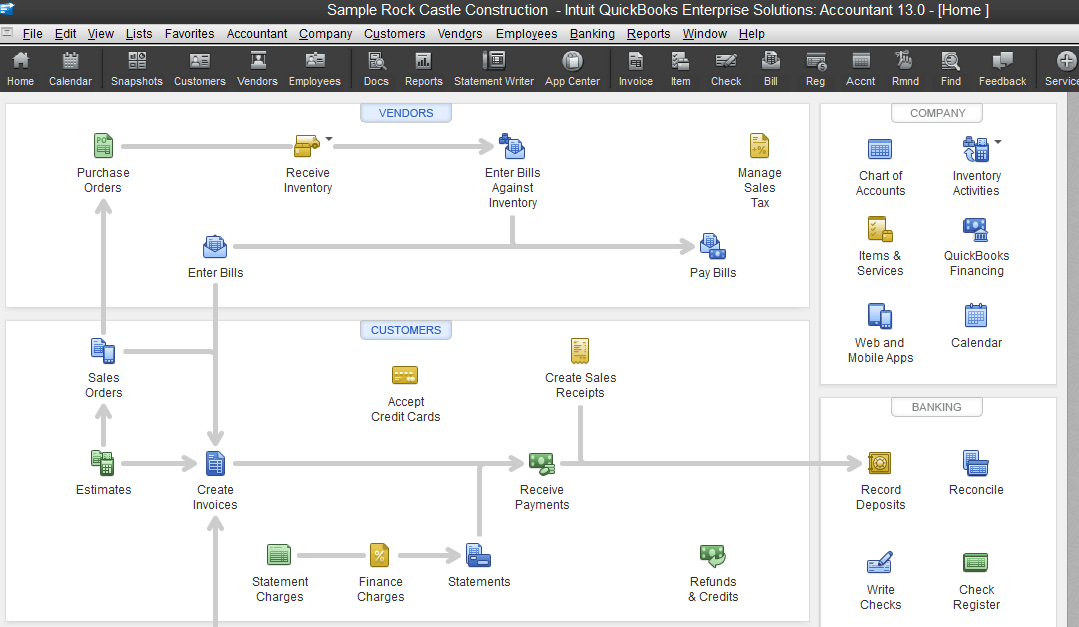Click the Record Deposits icon
1079x627 pixels.
[x=880, y=463]
